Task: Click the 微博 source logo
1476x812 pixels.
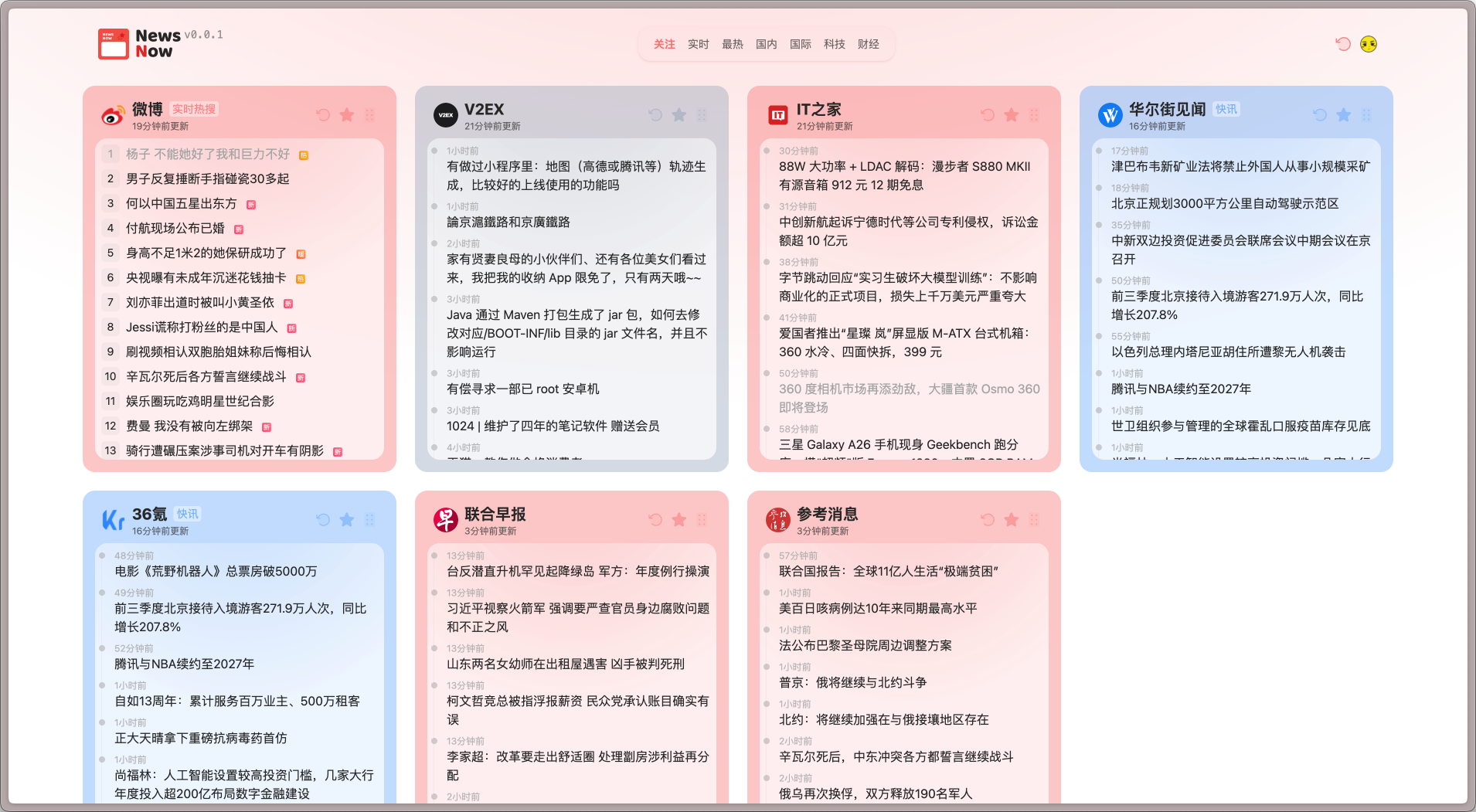Action: [x=113, y=115]
